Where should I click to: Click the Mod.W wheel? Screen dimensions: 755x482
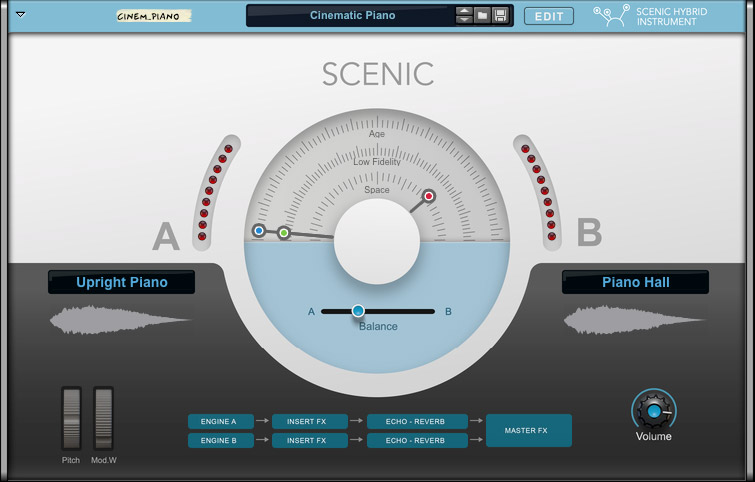click(x=104, y=418)
